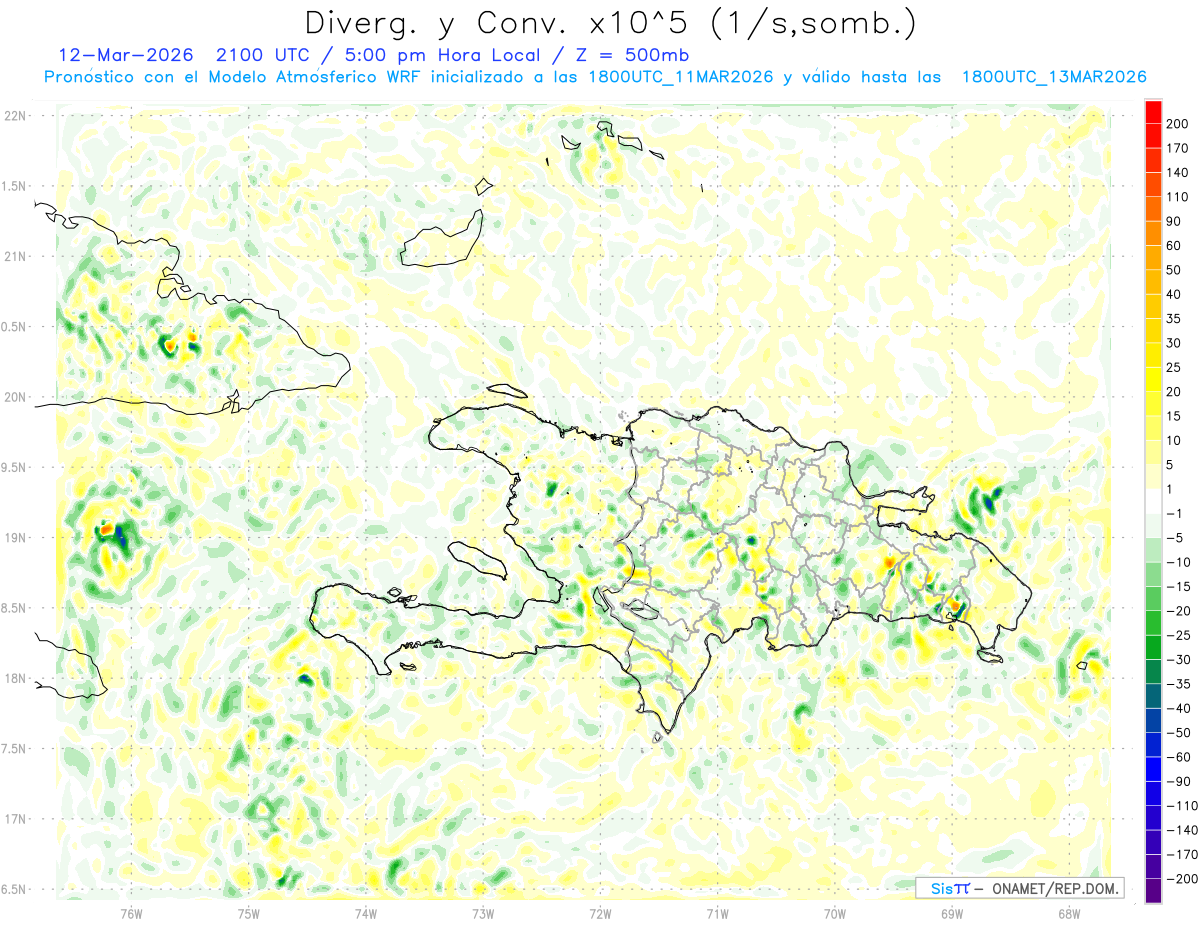Click the colorbar value '-50'
Viewport: 1200px width, 927px height.
pyautogui.click(x=1177, y=733)
